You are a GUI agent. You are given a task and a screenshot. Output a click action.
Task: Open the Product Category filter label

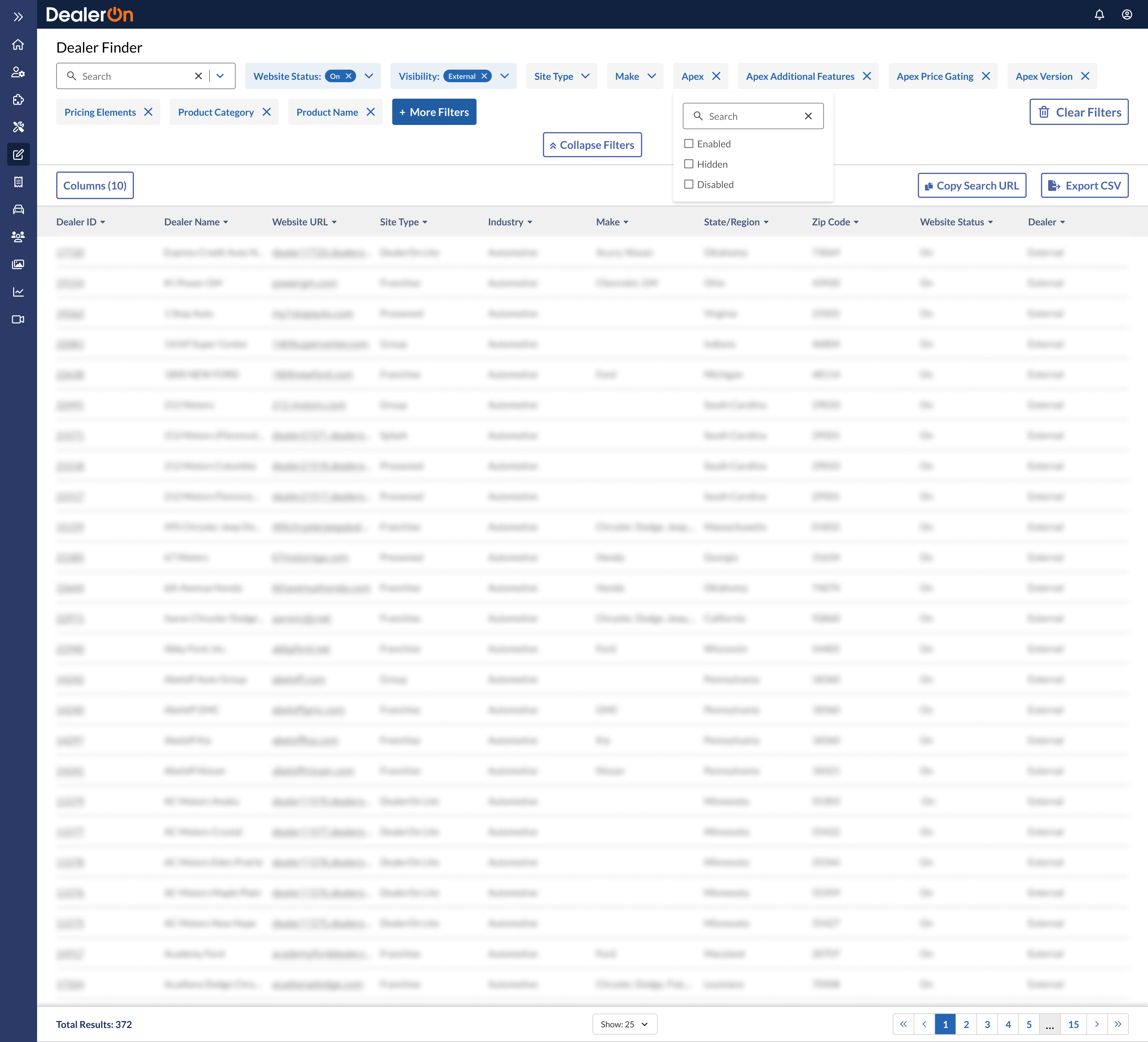point(216,112)
